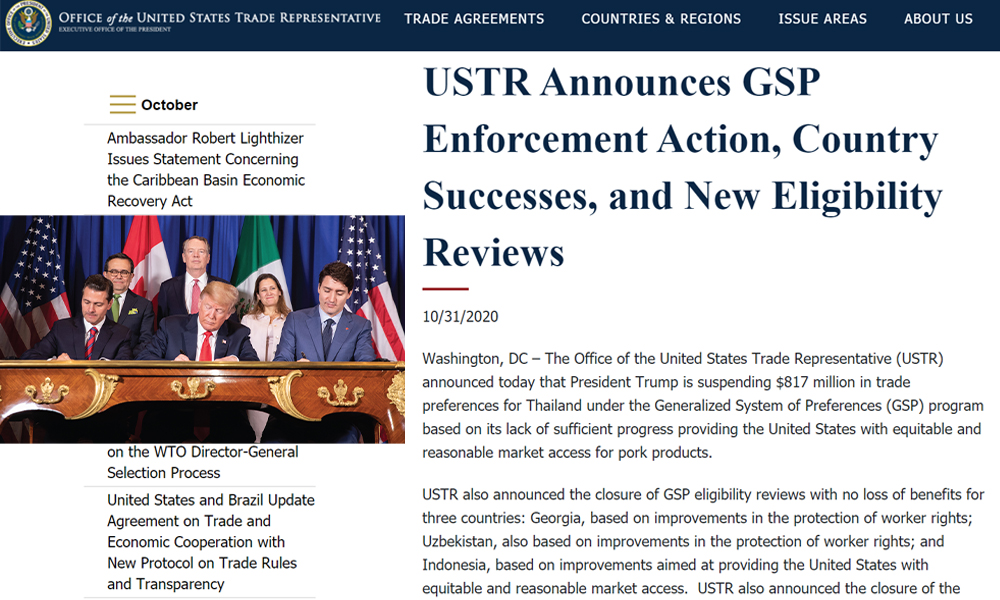The width and height of the screenshot is (1000, 600).
Task: Click the three-line menu icon beside October
Action: 122,105
